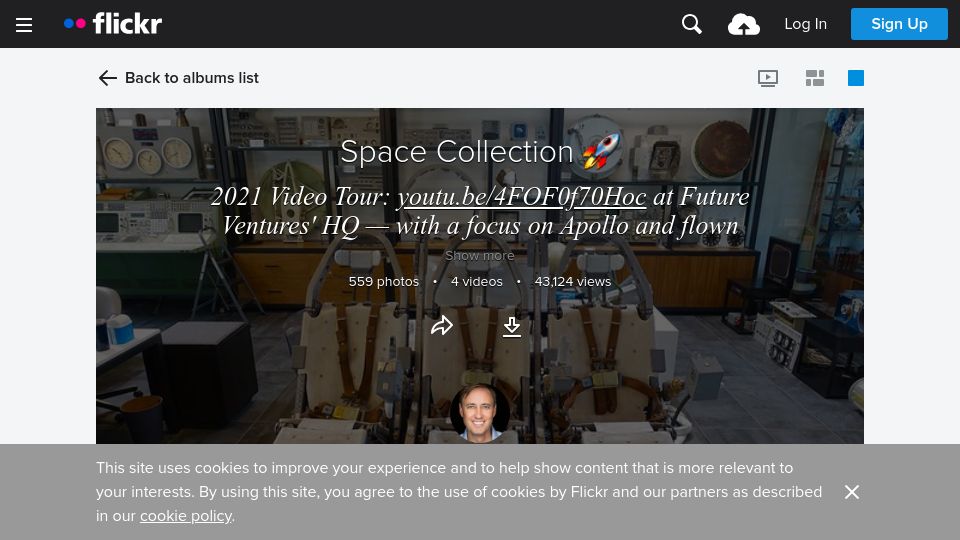Start the slideshow view icon

pos(768,78)
